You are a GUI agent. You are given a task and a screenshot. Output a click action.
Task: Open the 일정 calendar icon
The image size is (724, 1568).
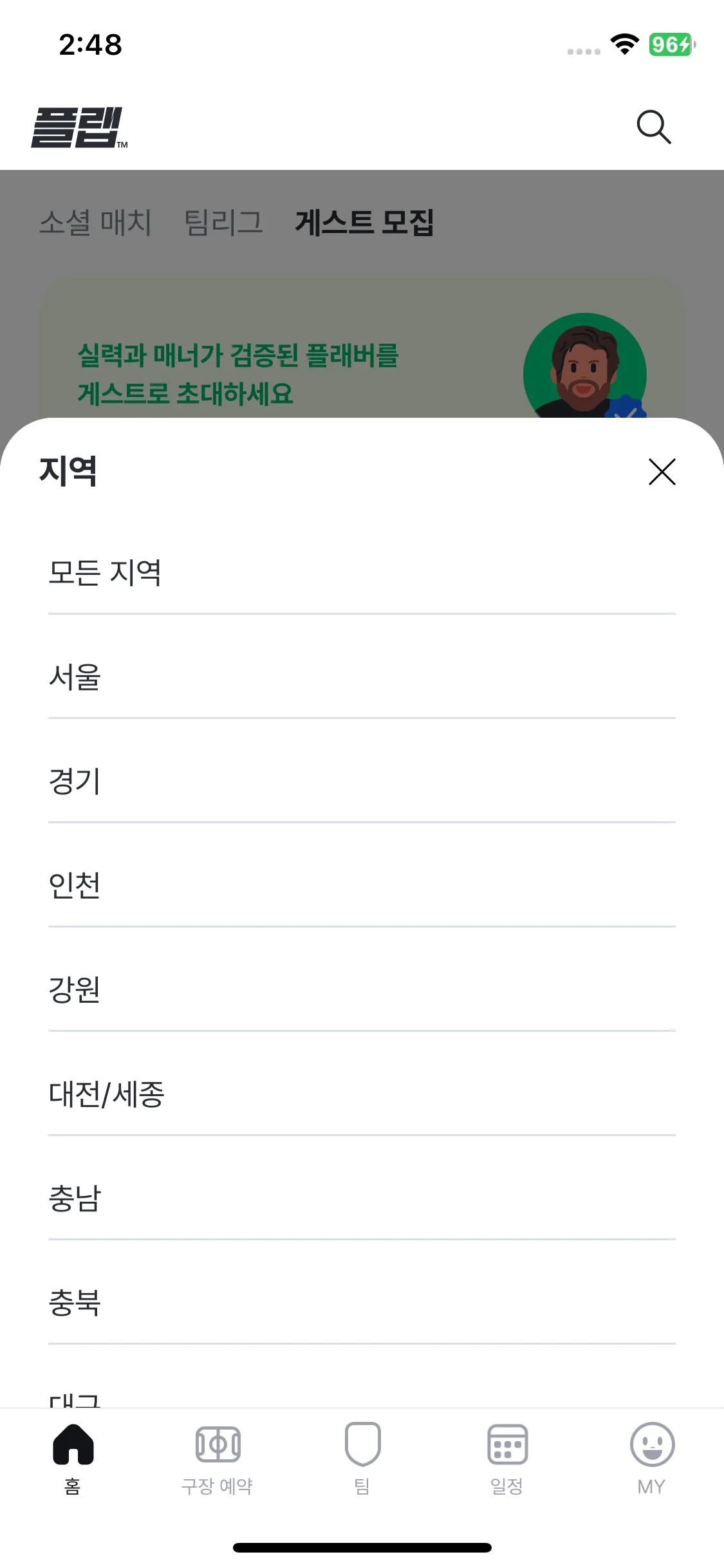tap(507, 1444)
